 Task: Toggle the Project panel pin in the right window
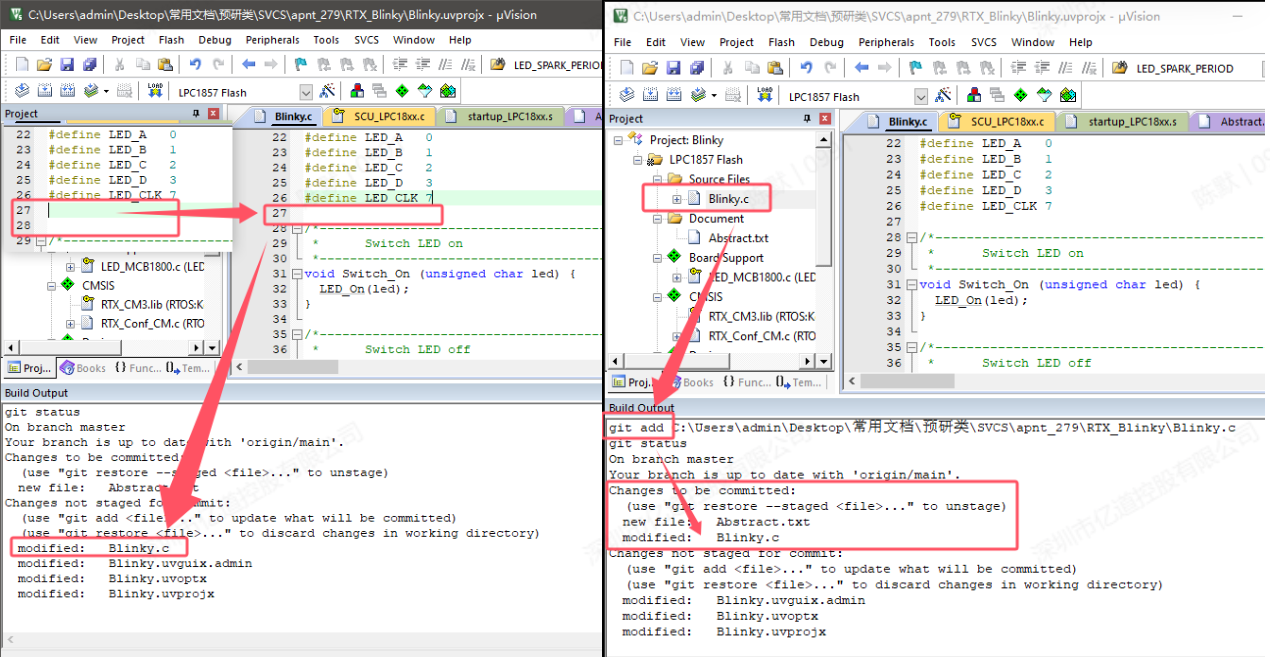[807, 119]
